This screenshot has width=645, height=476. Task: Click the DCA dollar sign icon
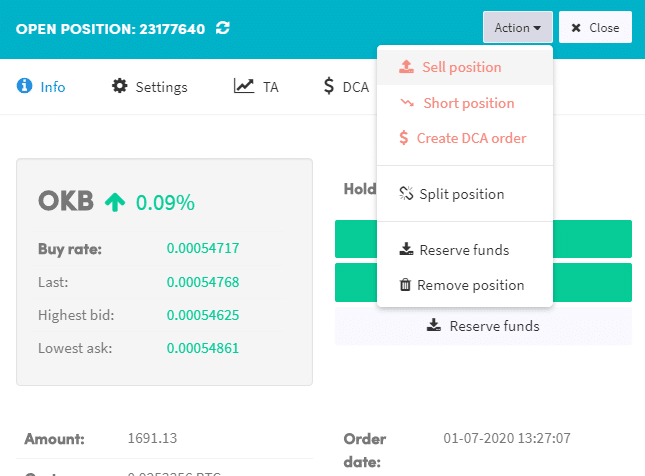[x=328, y=86]
